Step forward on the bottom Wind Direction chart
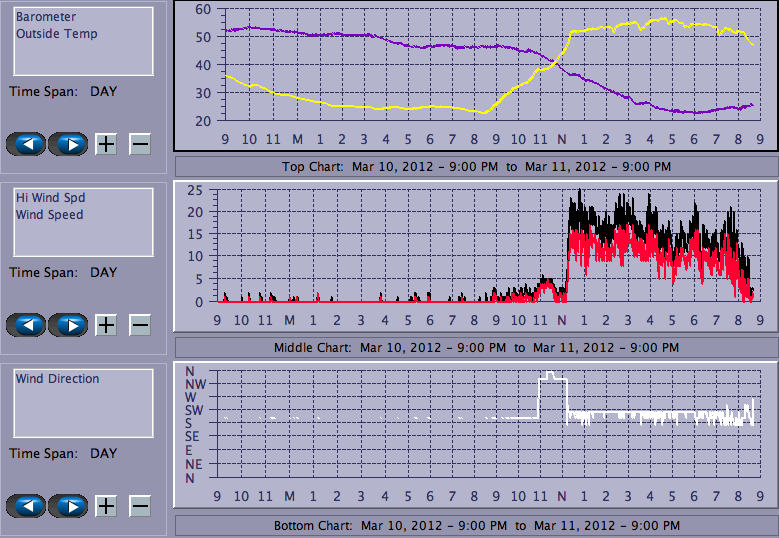 (68, 506)
